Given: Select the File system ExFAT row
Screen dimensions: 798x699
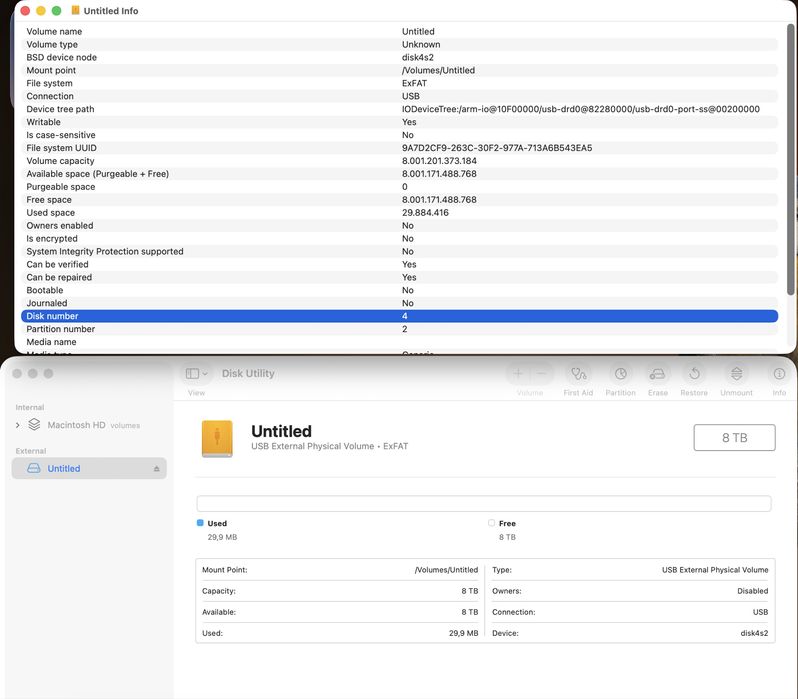Looking at the screenshot, I should click(400, 83).
